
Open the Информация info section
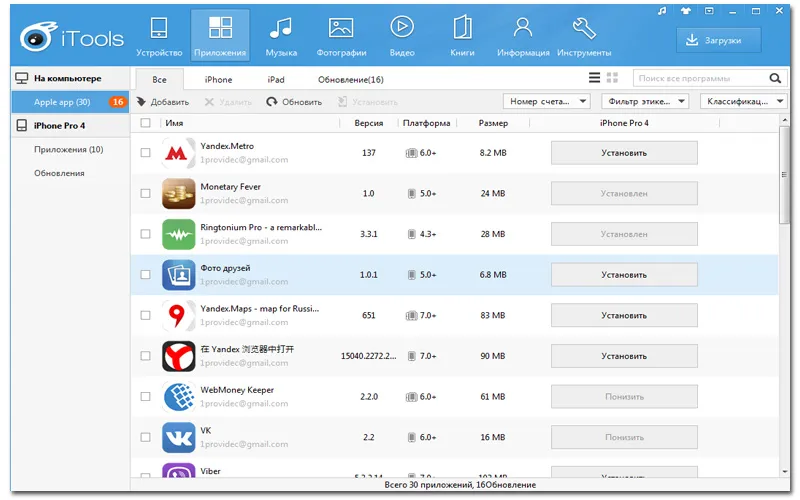click(x=523, y=36)
